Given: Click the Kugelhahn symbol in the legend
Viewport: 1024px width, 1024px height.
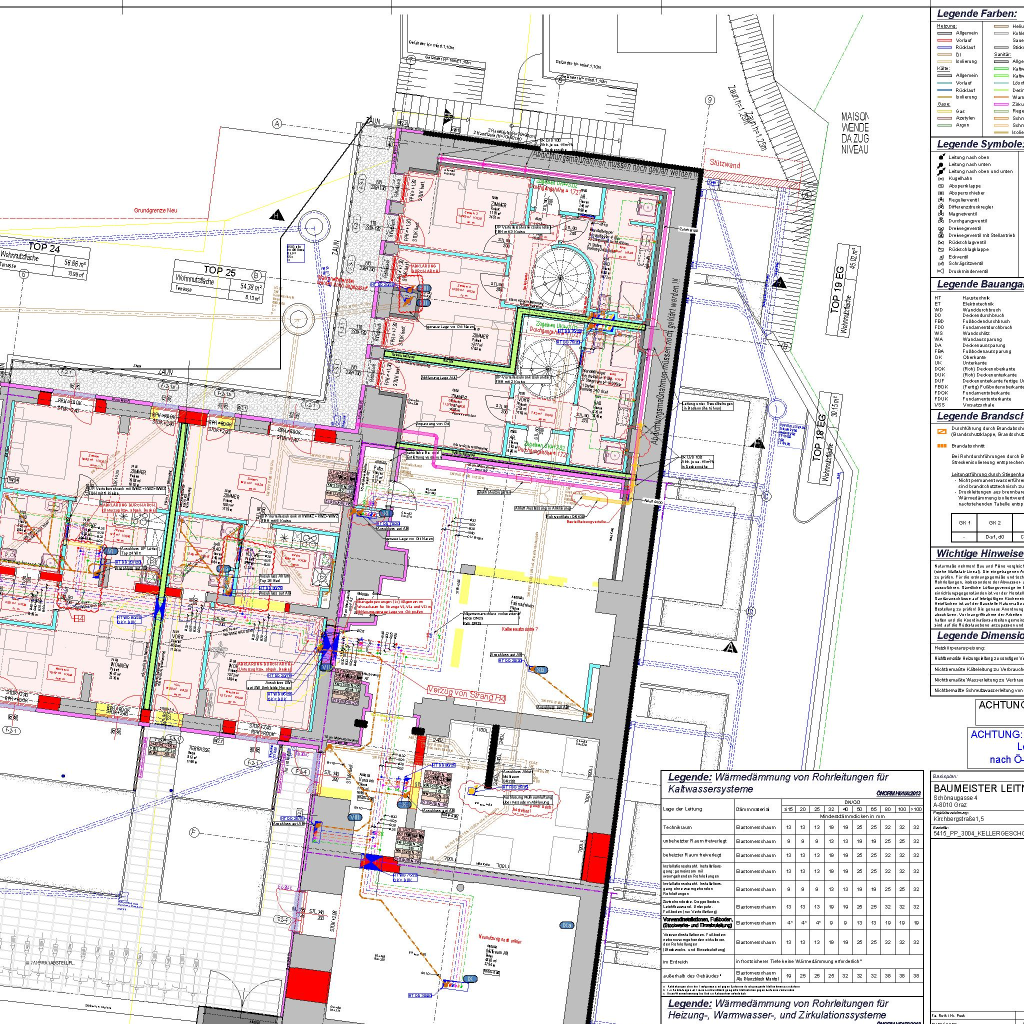Looking at the screenshot, I should point(940,178).
